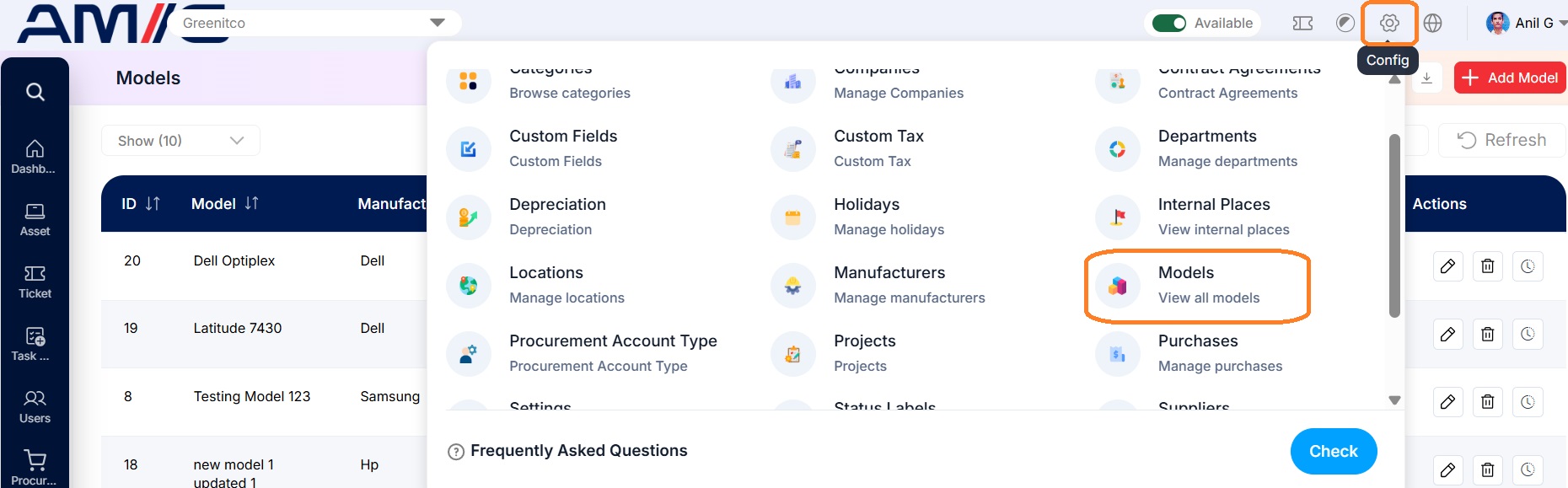
Task: Click the config menu scrollbar thumb
Action: point(1394,226)
